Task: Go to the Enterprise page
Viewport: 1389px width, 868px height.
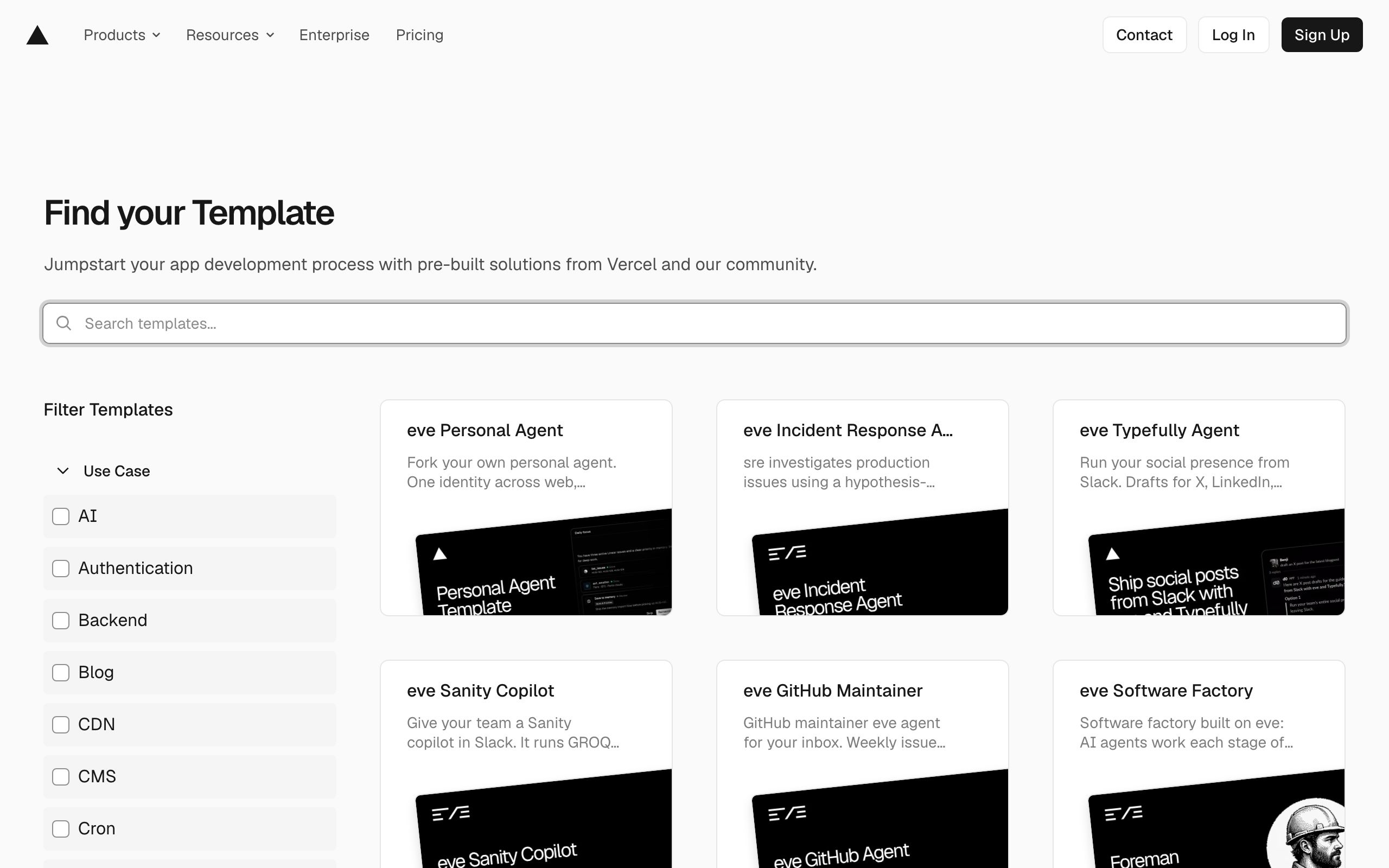Action: coord(334,35)
